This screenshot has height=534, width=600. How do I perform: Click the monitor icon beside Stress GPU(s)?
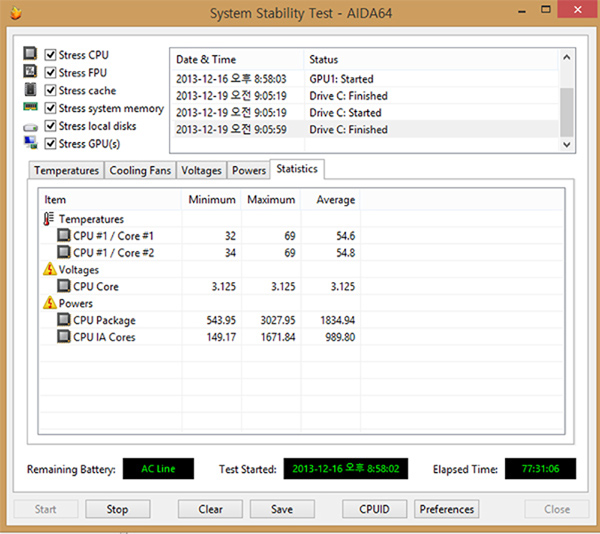pos(31,143)
